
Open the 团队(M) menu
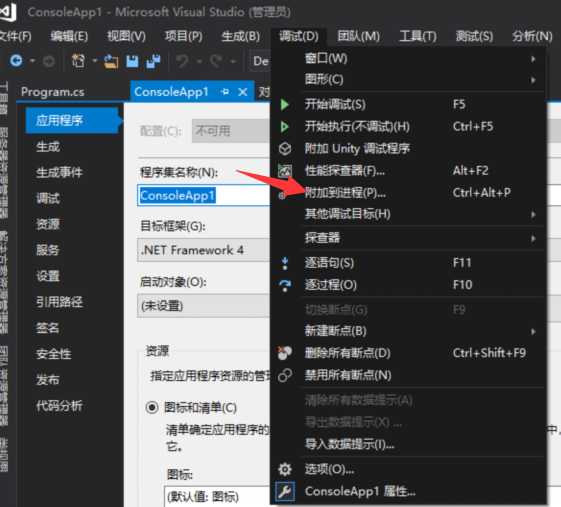[358, 36]
